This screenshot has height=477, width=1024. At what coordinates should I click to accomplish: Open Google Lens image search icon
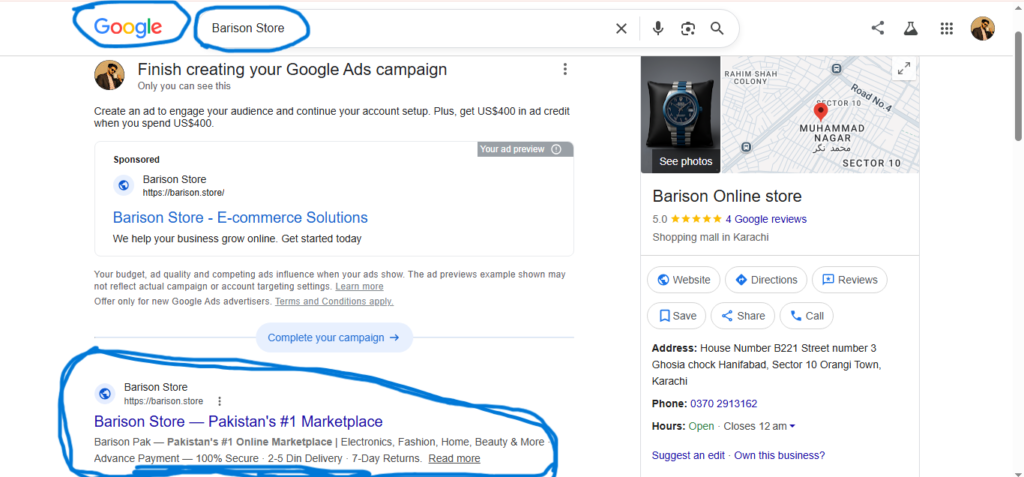[x=688, y=29]
